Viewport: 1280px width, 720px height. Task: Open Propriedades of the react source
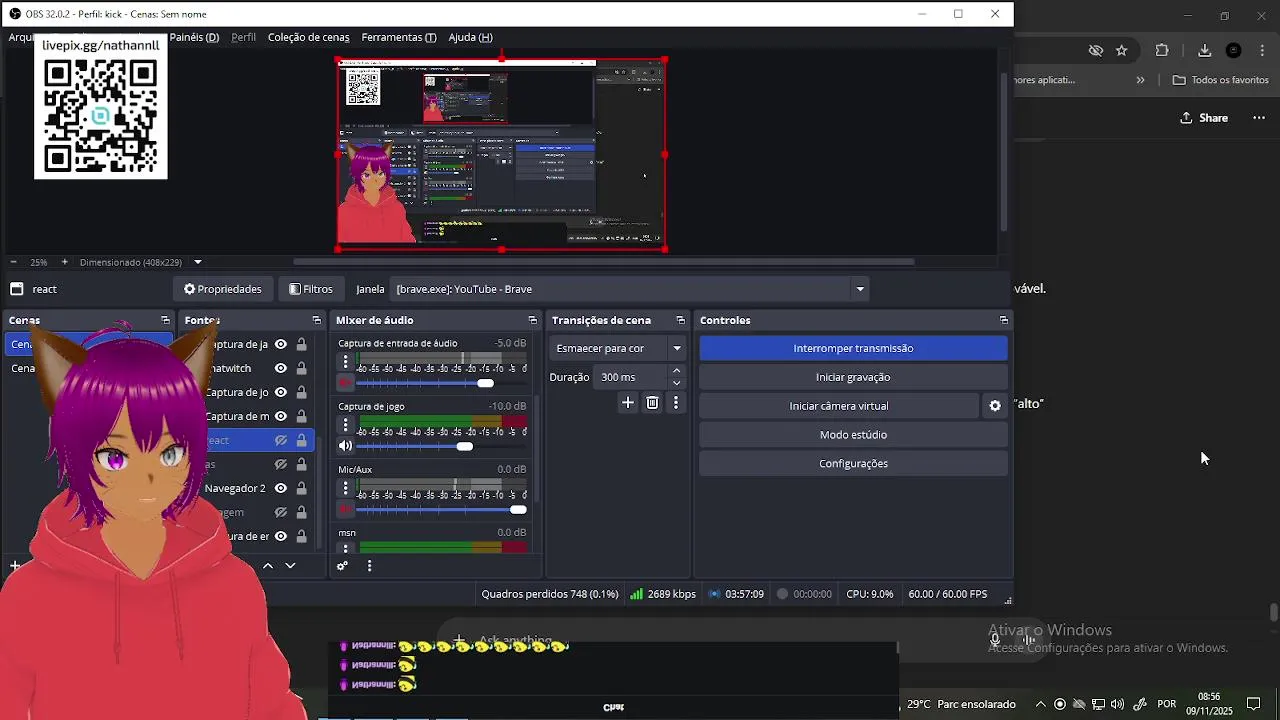222,289
